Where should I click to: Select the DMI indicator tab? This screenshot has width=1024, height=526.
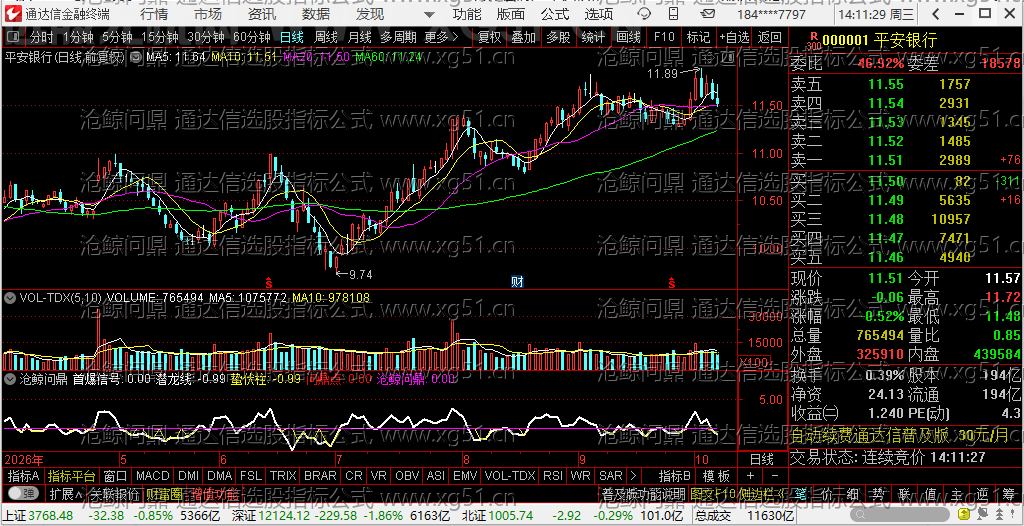189,476
